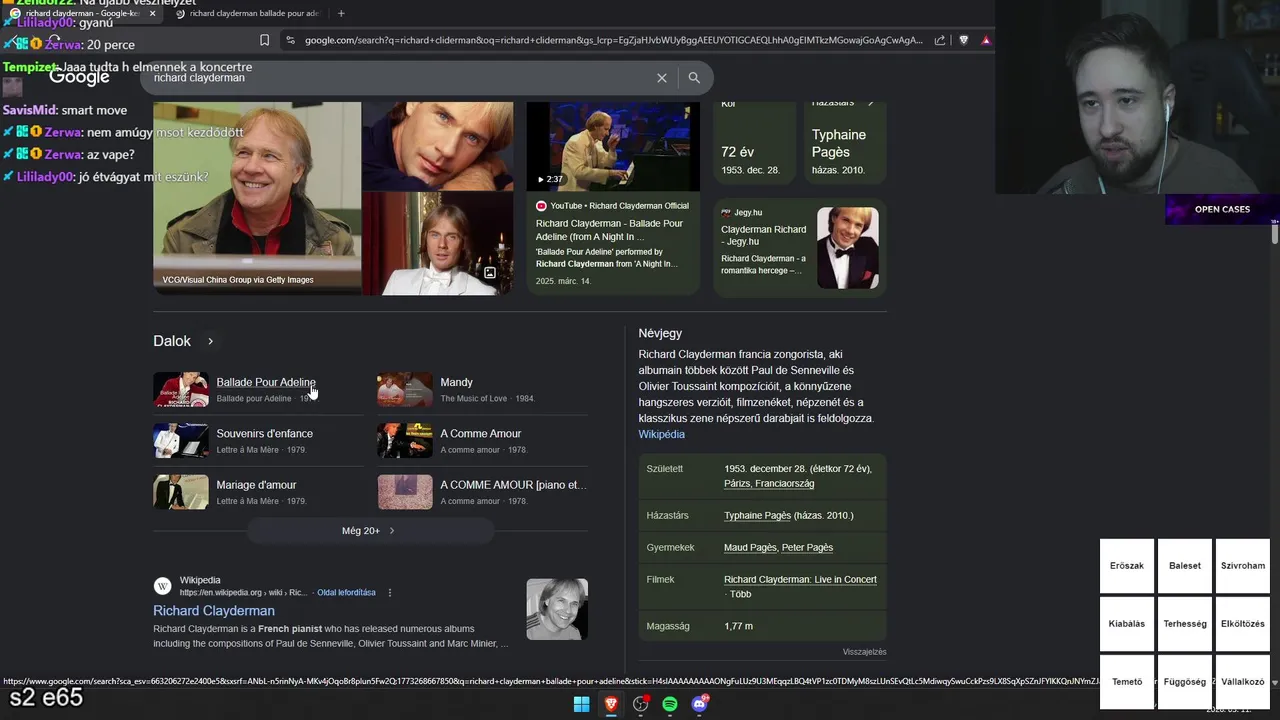Click the Brave Rewards triangle icon

click(x=986, y=40)
